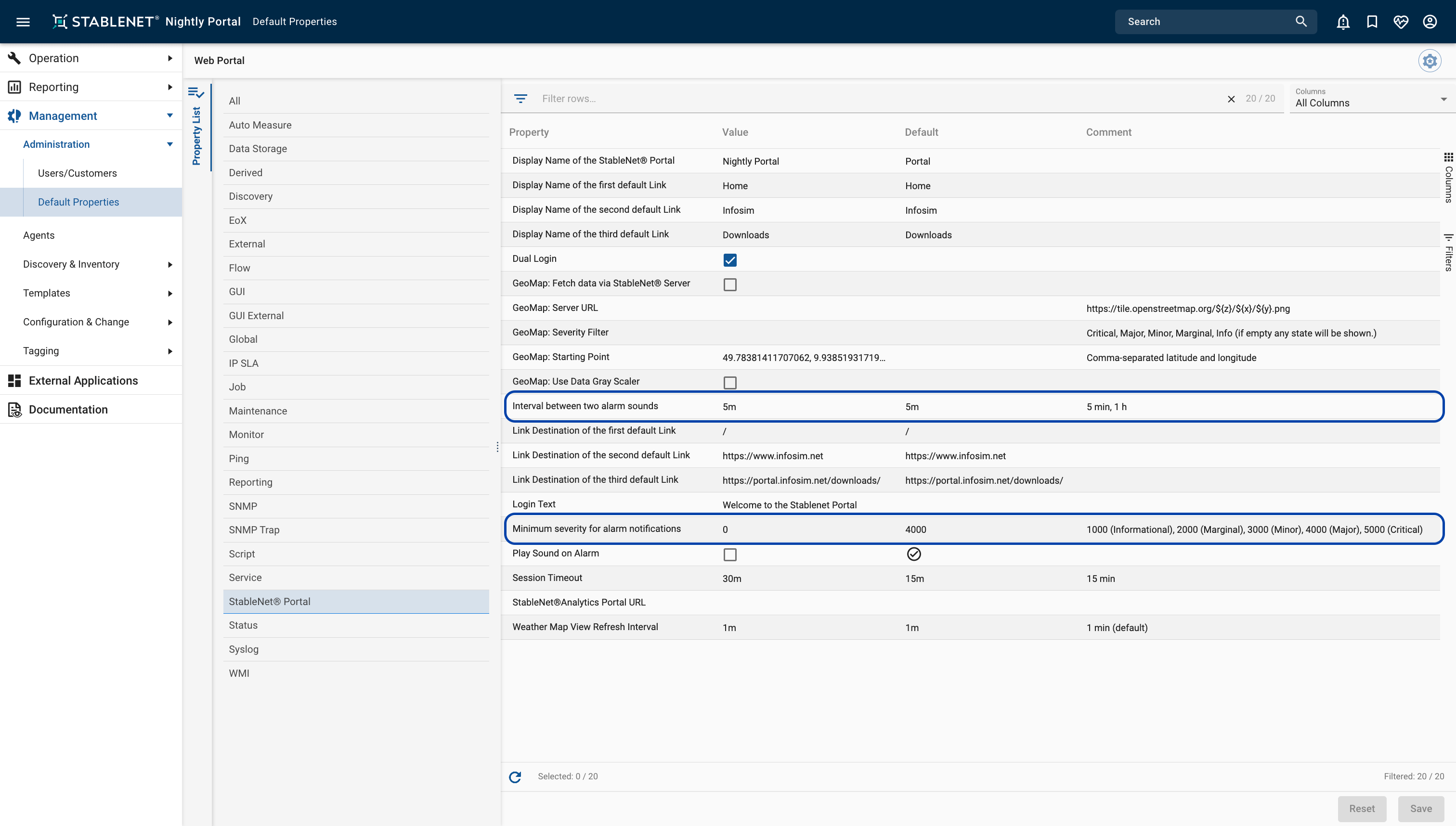Edit the second Link Destination infosim.net value
The width and height of the screenshot is (1456, 826).
point(772,455)
